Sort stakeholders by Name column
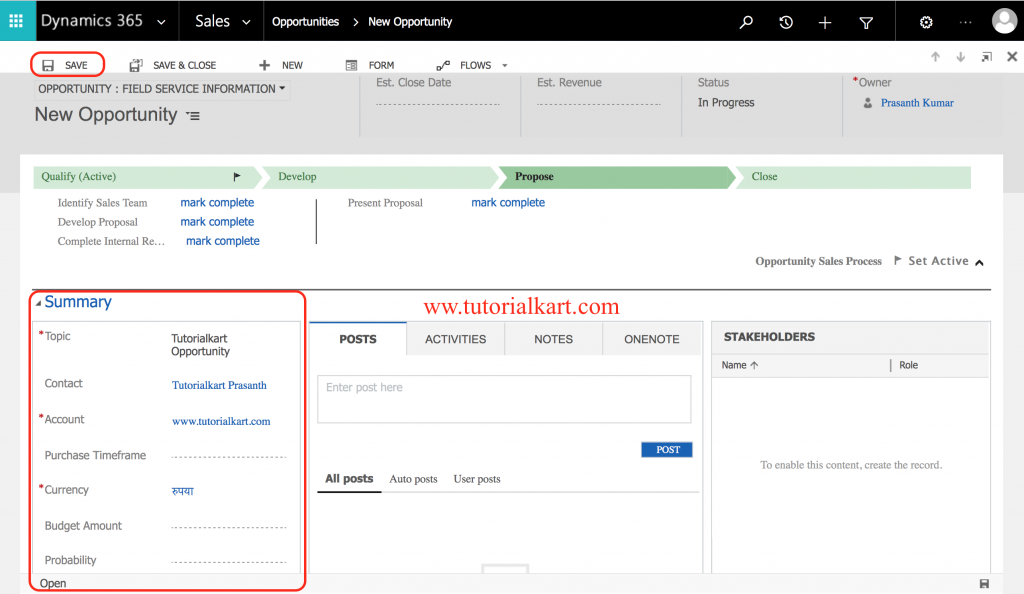The image size is (1024, 594). [x=740, y=365]
